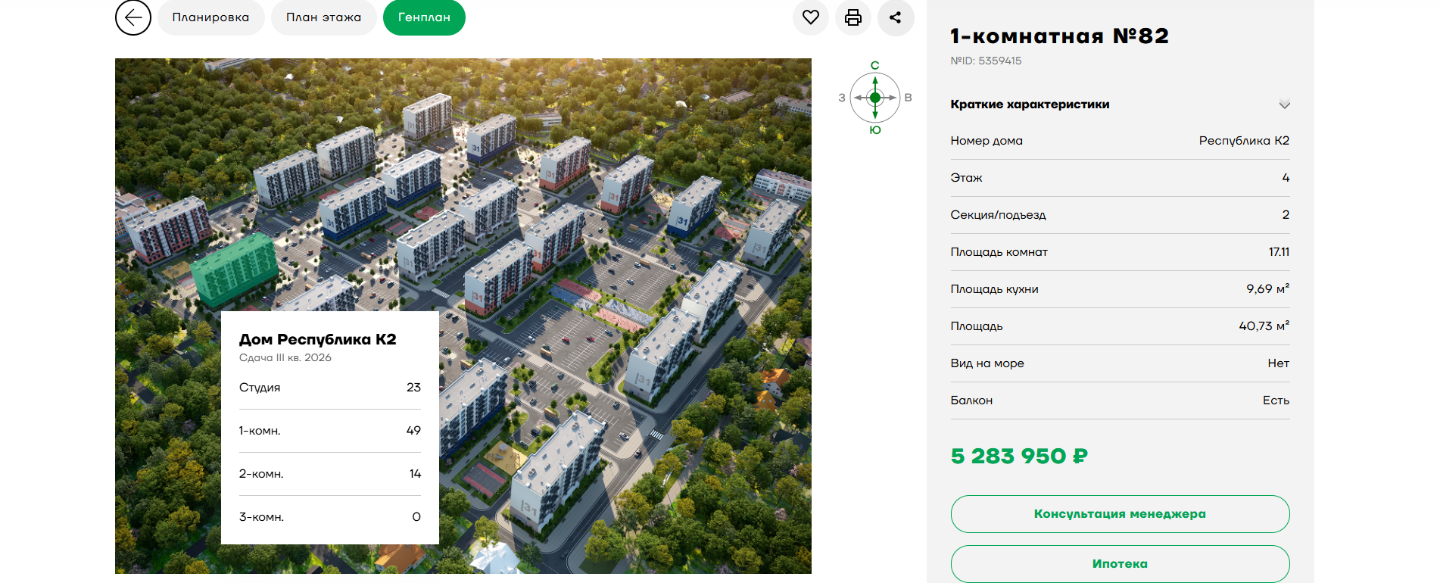The image size is (1440, 583).
Task: Print the apartment page with printer icon
Action: pyautogui.click(x=853, y=17)
